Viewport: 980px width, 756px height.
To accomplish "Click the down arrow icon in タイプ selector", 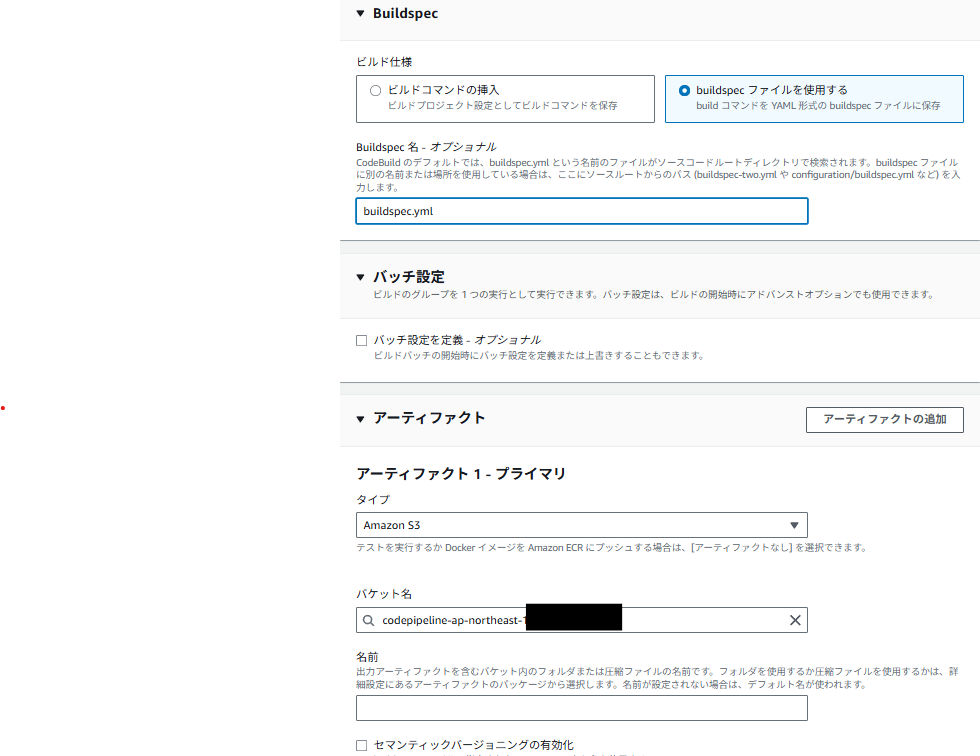I will tap(794, 525).
